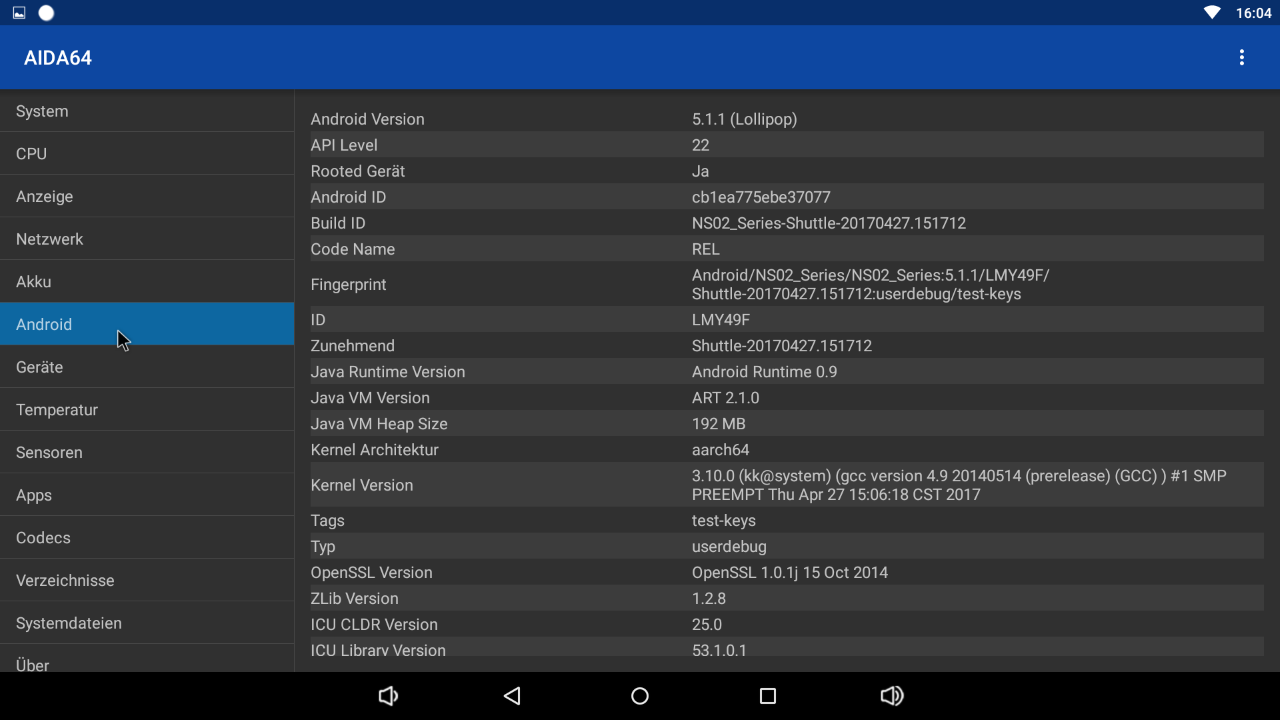Click the Fingerprint value starting Android/NS02_Series
1280x720 pixels.
(870, 285)
